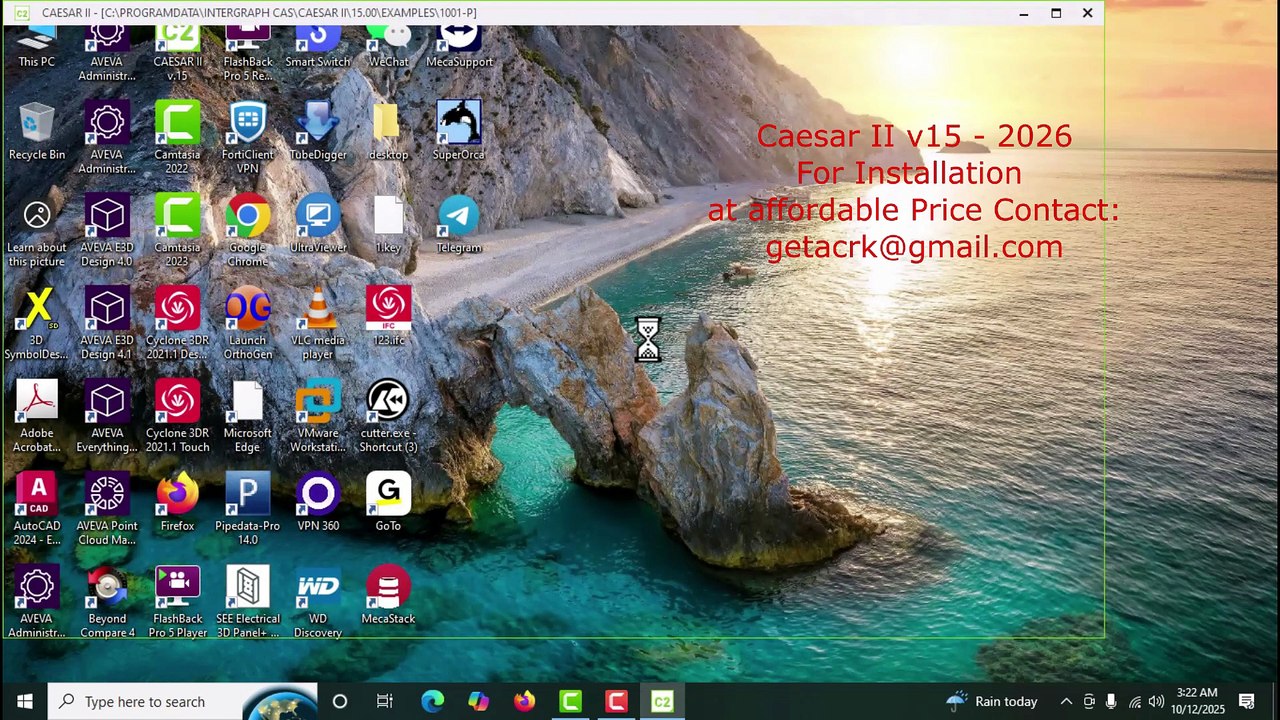Select the SuperOrca shortcut icon

[x=458, y=132]
